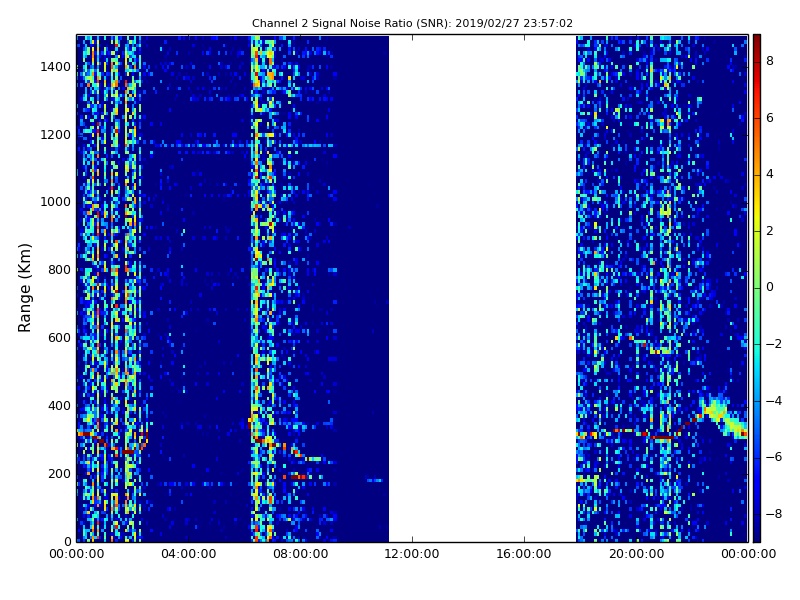
Task: Click the 12:00:00 time axis label
Action: [412, 554]
